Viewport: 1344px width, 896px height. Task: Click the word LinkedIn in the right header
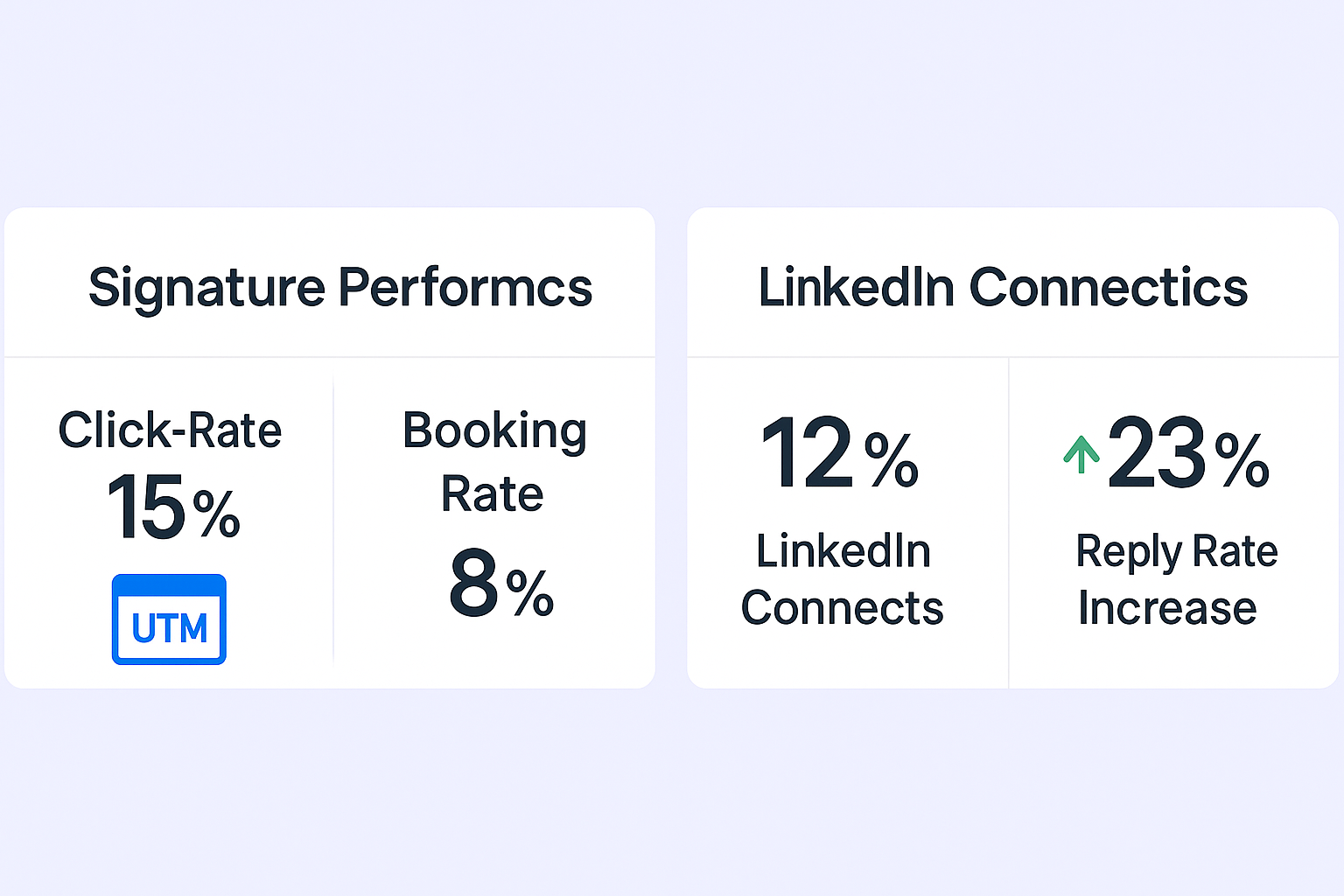(x=856, y=287)
